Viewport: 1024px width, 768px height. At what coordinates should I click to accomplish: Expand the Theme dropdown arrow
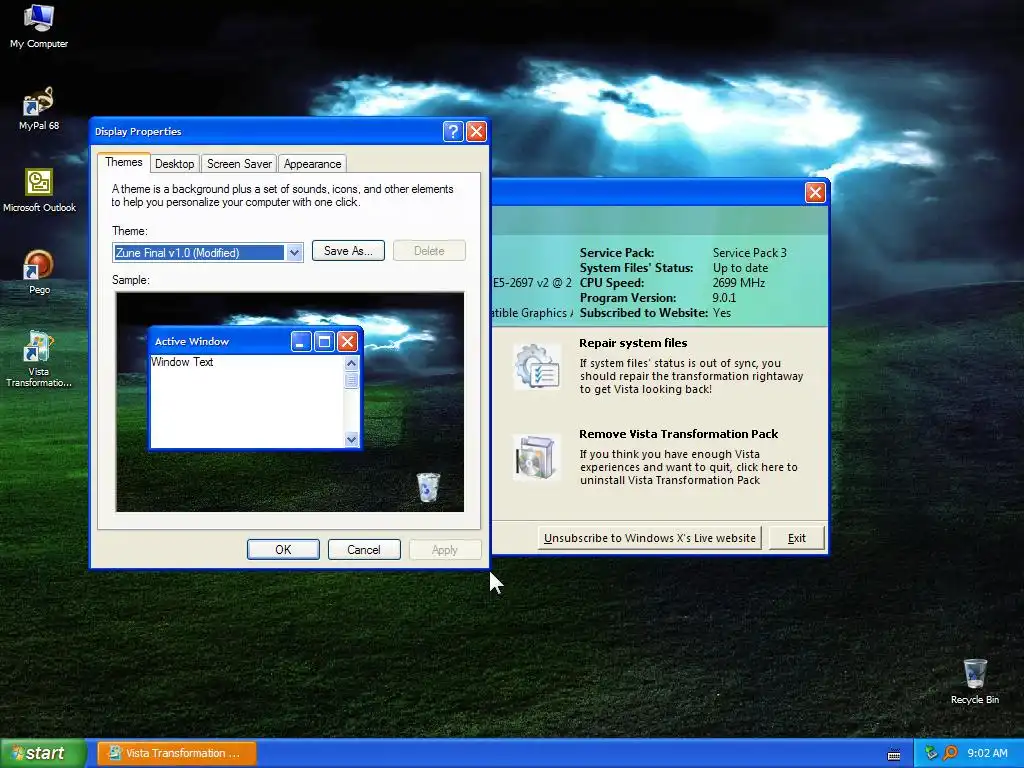coord(294,253)
